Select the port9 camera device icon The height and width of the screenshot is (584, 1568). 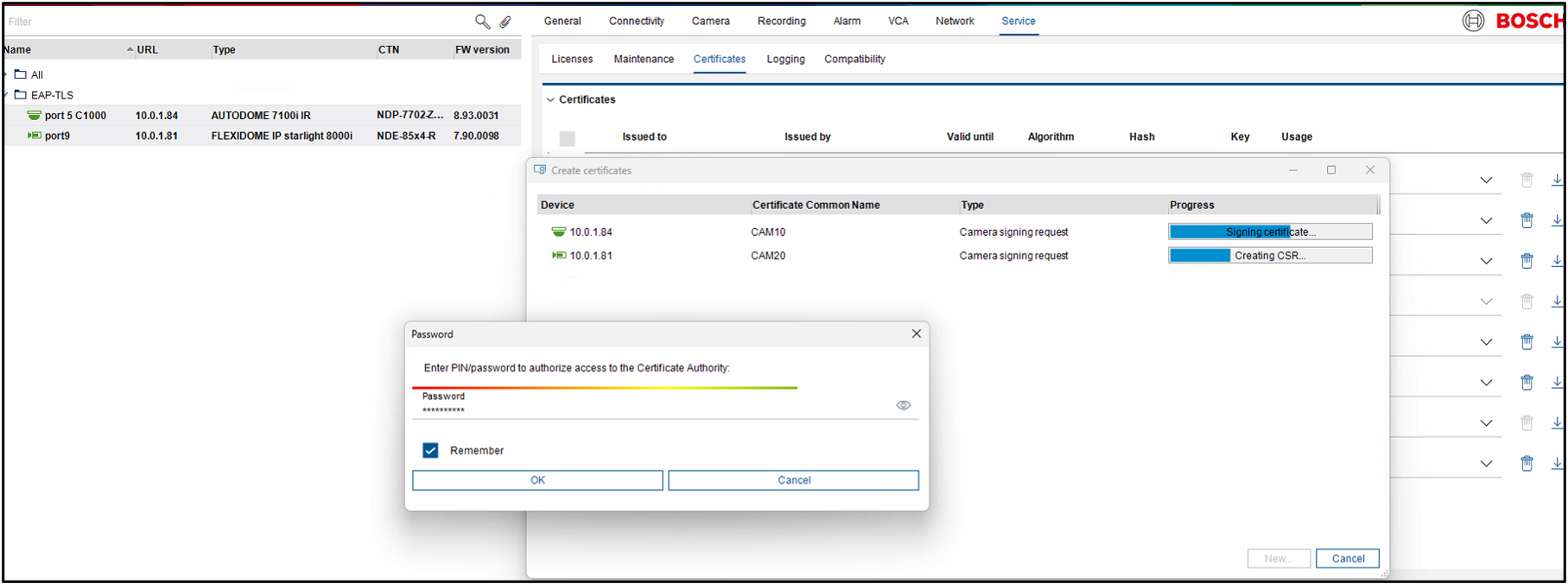tap(35, 136)
